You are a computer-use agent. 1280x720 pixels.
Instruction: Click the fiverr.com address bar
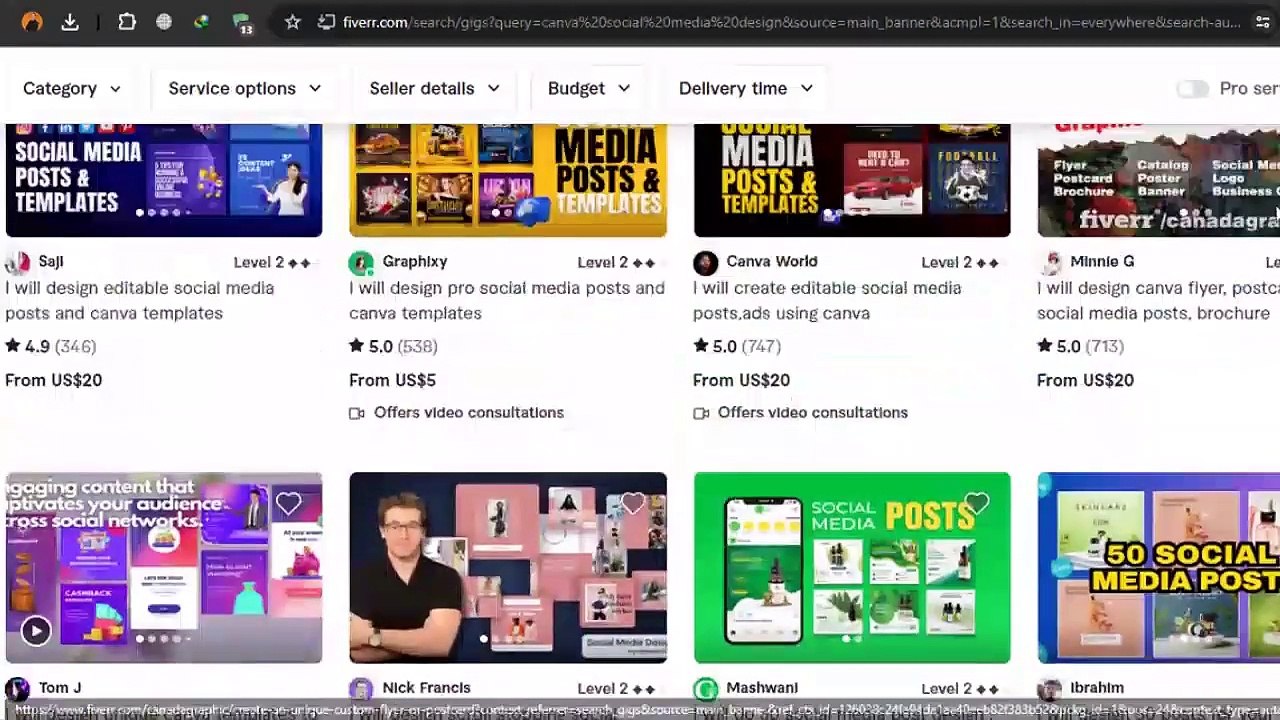pyautogui.click(x=790, y=22)
